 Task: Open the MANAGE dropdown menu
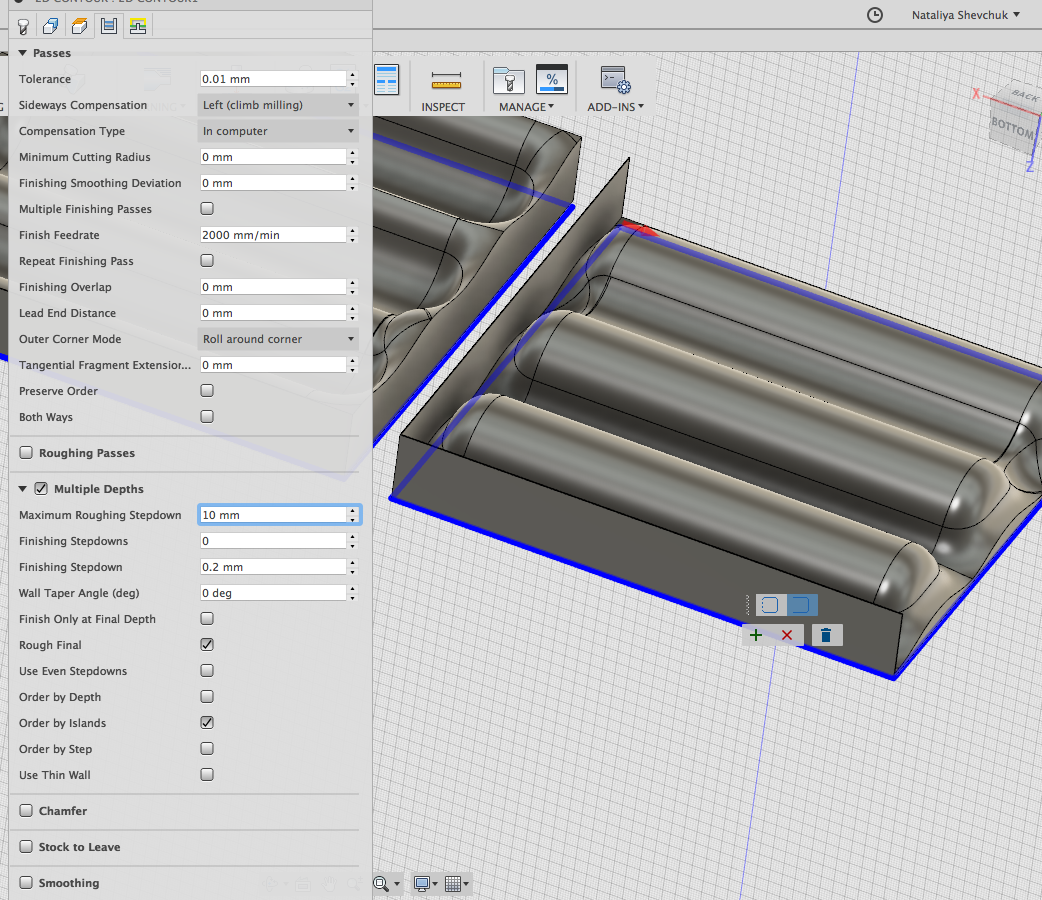(526, 106)
